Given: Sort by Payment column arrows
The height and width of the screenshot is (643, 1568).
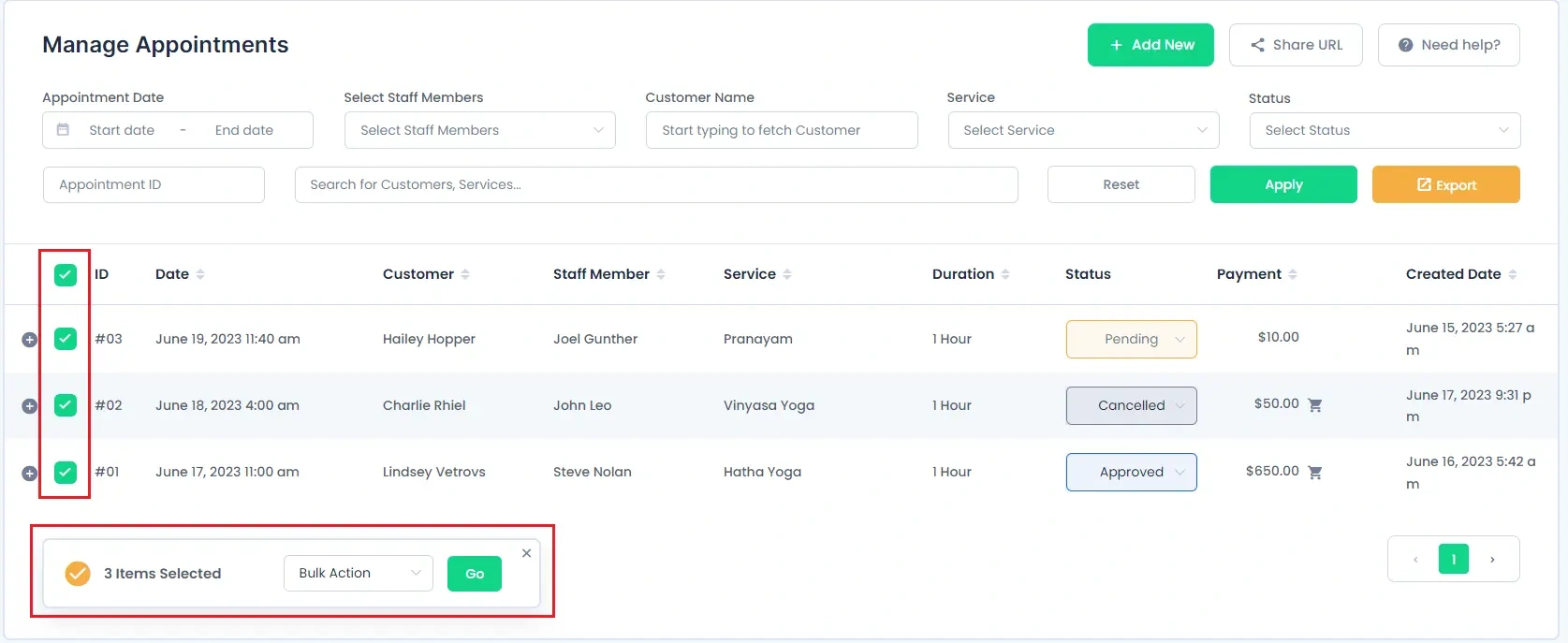Looking at the screenshot, I should [1293, 274].
